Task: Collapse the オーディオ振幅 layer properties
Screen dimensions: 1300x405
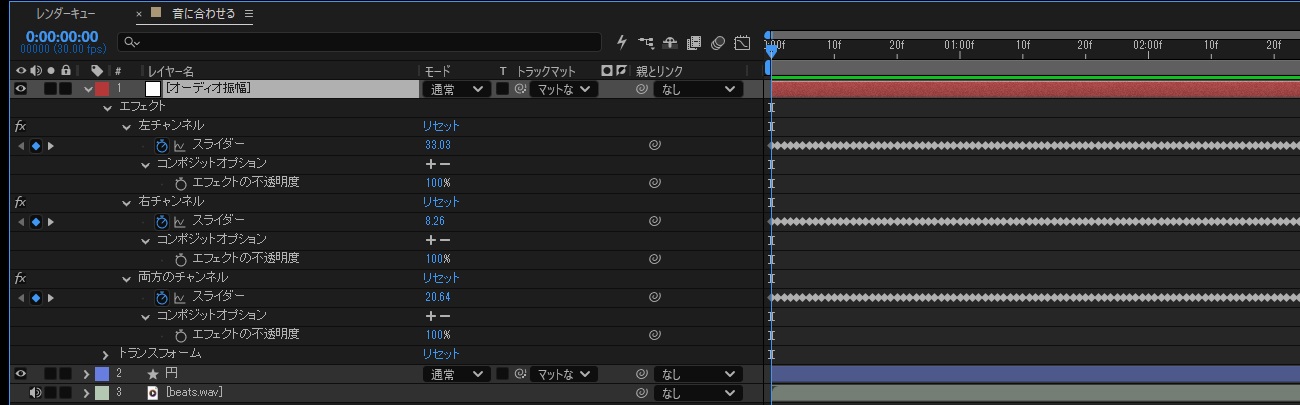Action: pyautogui.click(x=88, y=88)
